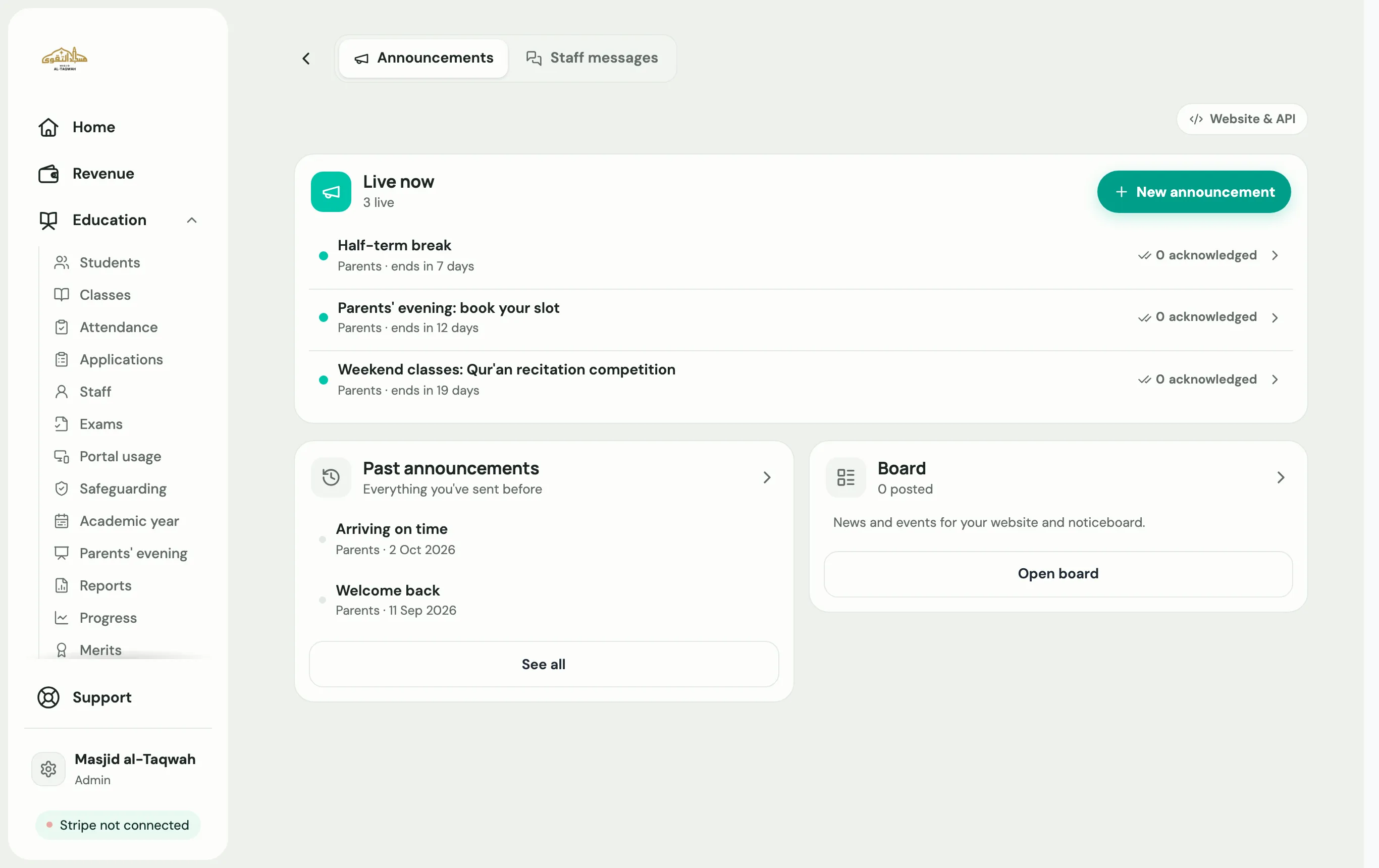Open the Progress chart icon
Viewport: 1379px width, 868px height.
coord(61,618)
